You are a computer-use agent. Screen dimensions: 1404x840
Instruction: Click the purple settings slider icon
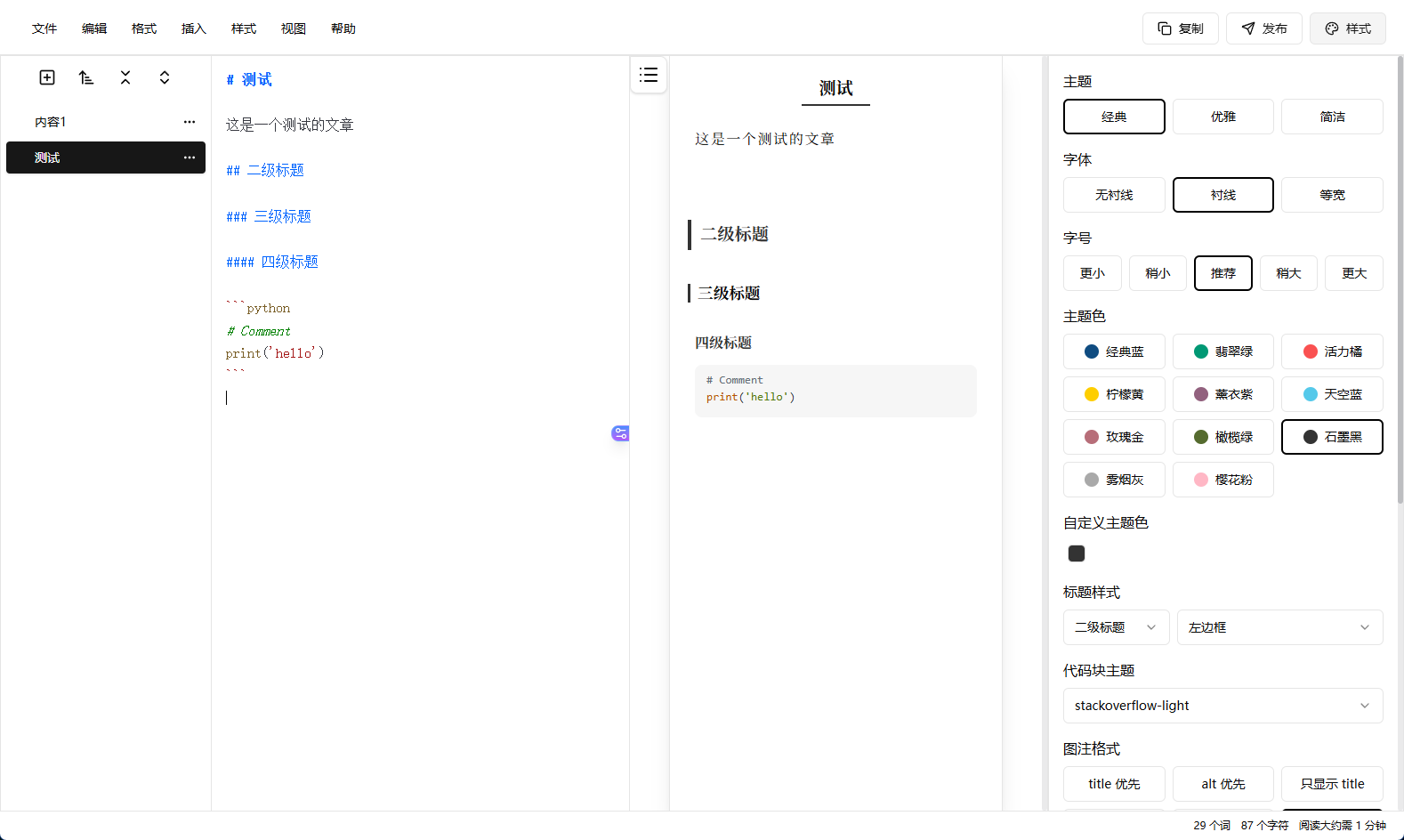620,433
